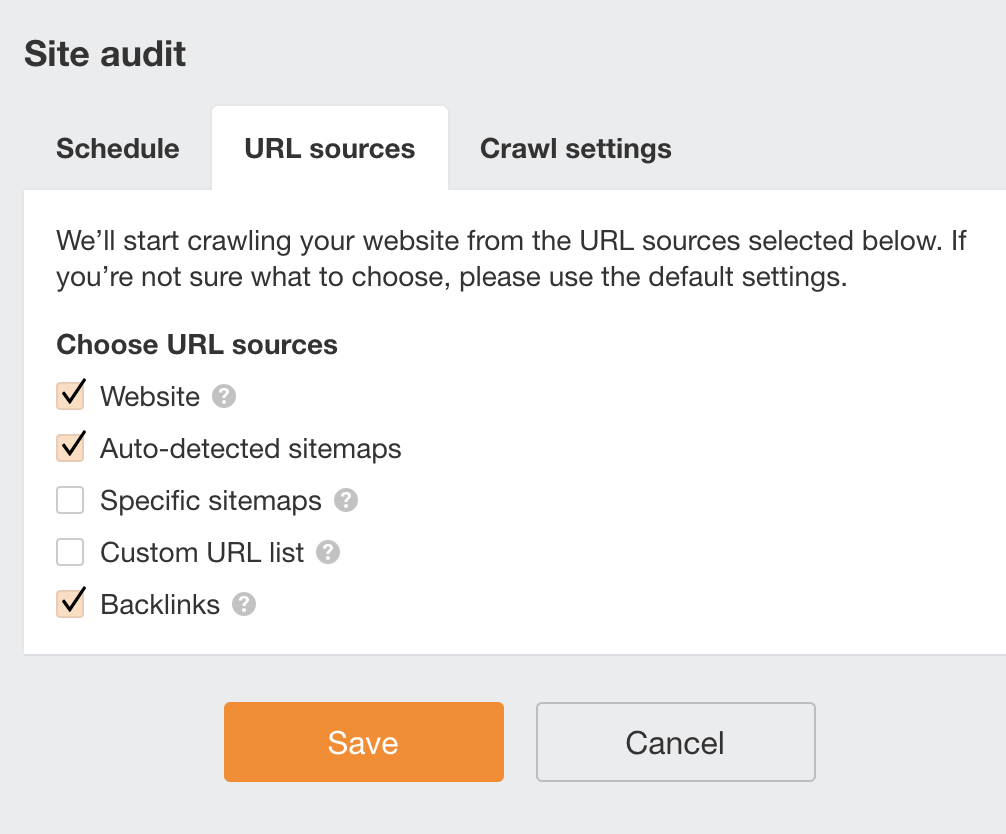1006x834 pixels.
Task: Click the Backlinks label text
Action: 160,605
